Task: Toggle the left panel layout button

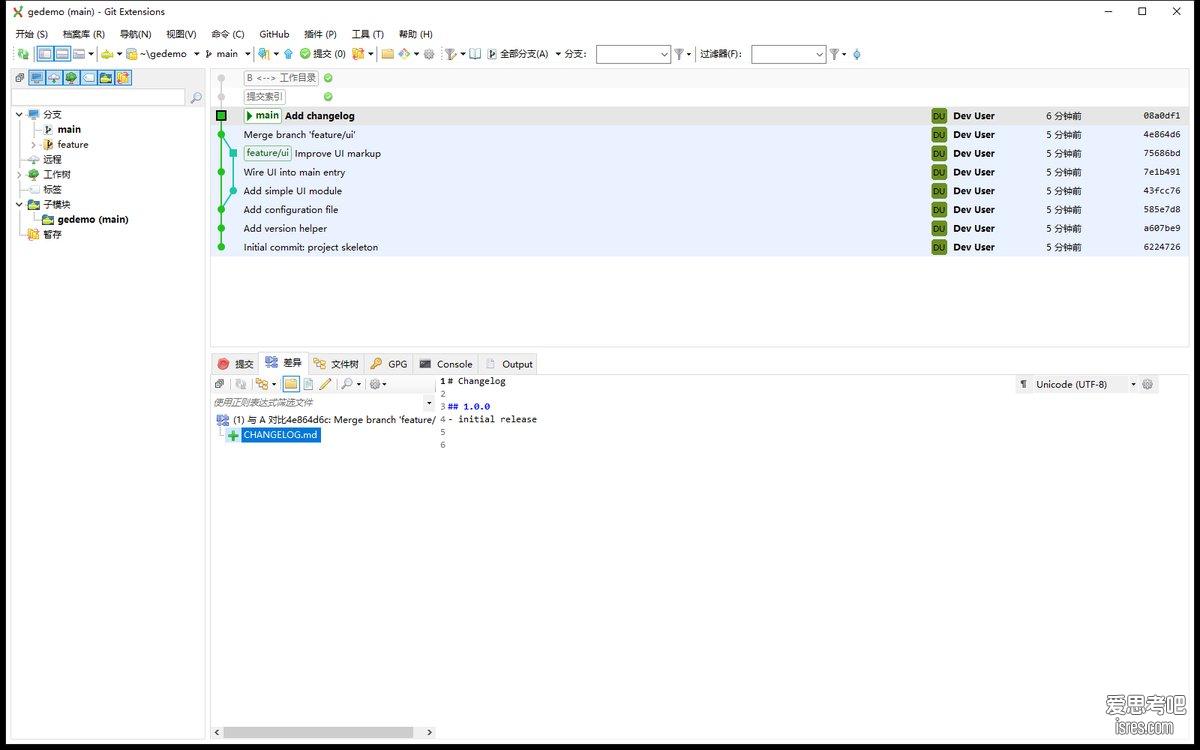Action: pos(45,54)
